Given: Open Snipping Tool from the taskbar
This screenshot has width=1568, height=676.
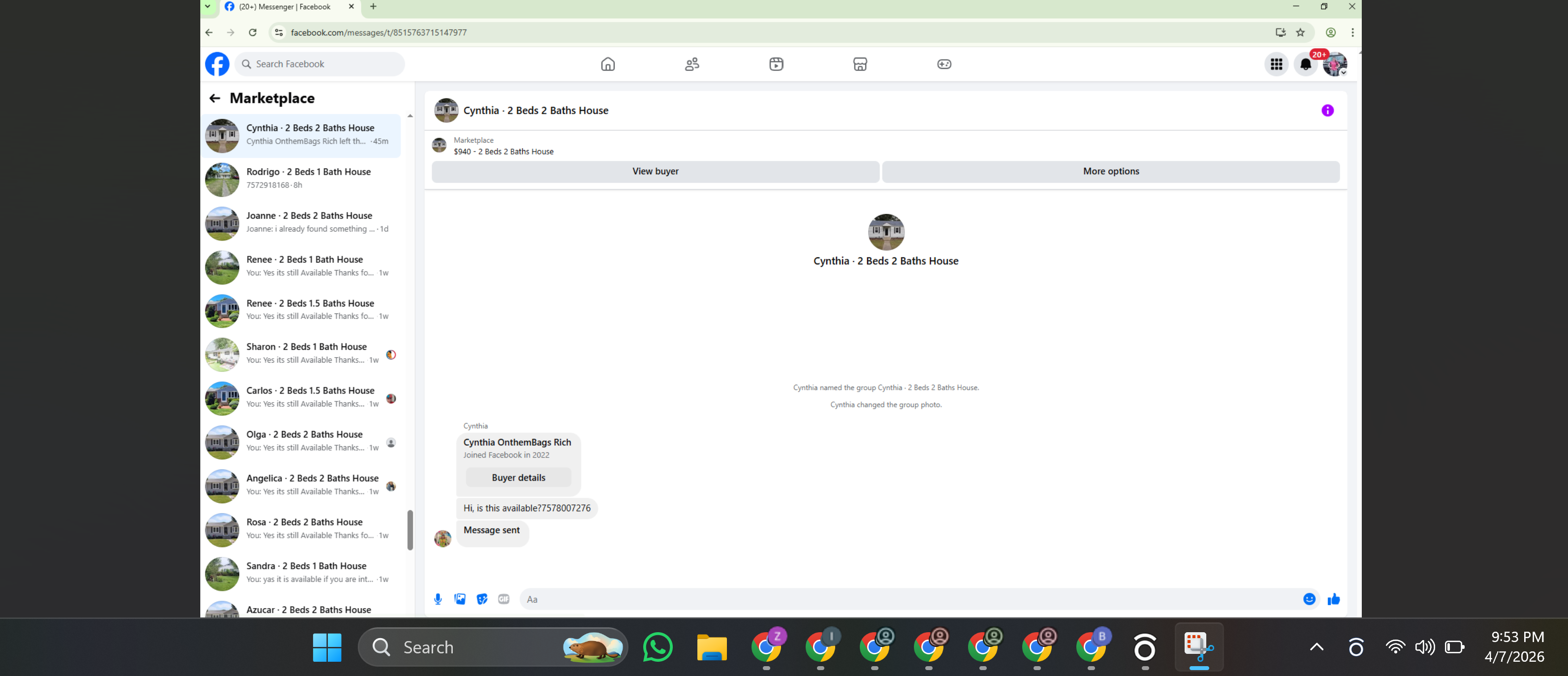Looking at the screenshot, I should click(x=1198, y=647).
